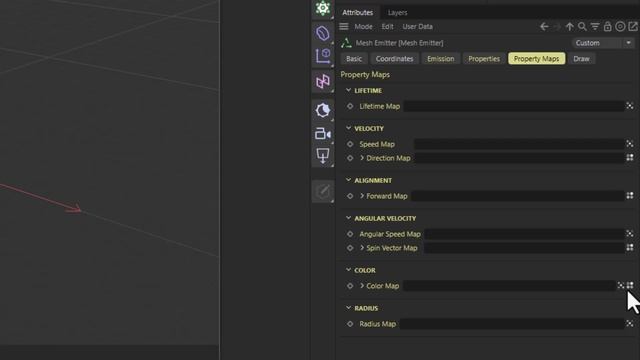Toggle keyframe diamond for Radius Map

click(350, 324)
